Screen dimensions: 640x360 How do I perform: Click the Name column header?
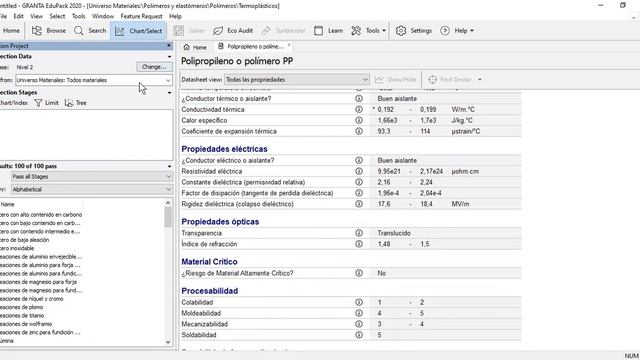coord(41,204)
